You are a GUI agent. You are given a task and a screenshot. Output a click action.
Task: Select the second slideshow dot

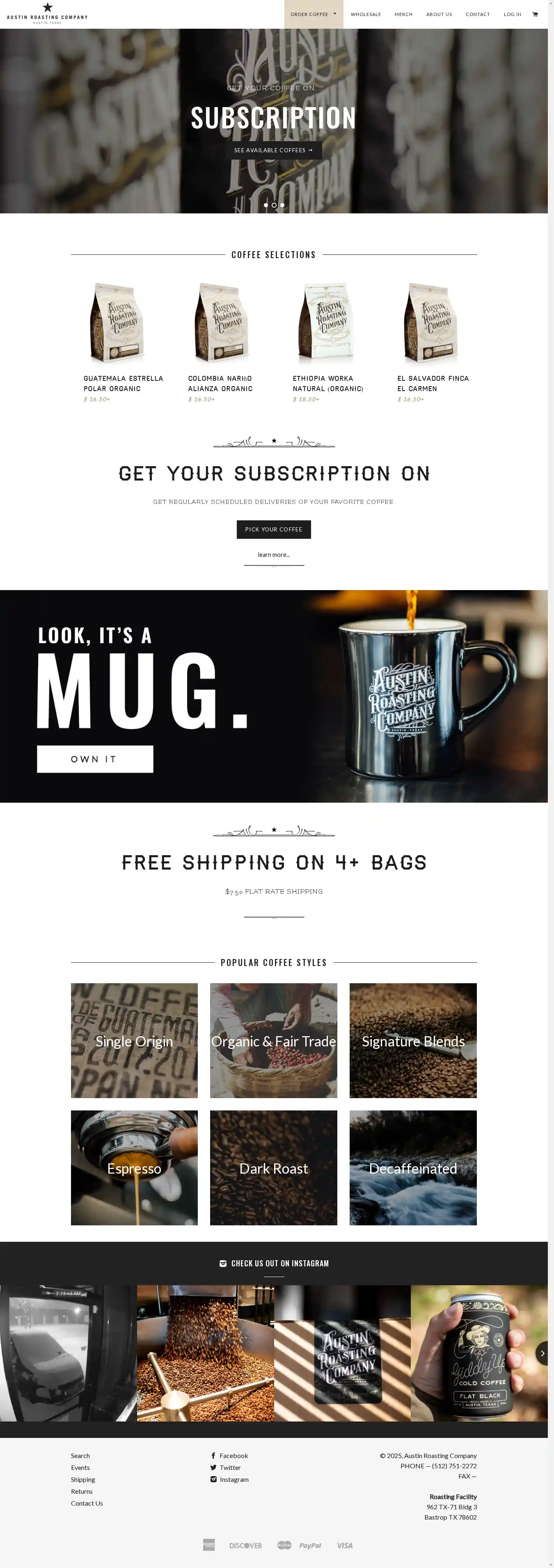[x=274, y=205]
